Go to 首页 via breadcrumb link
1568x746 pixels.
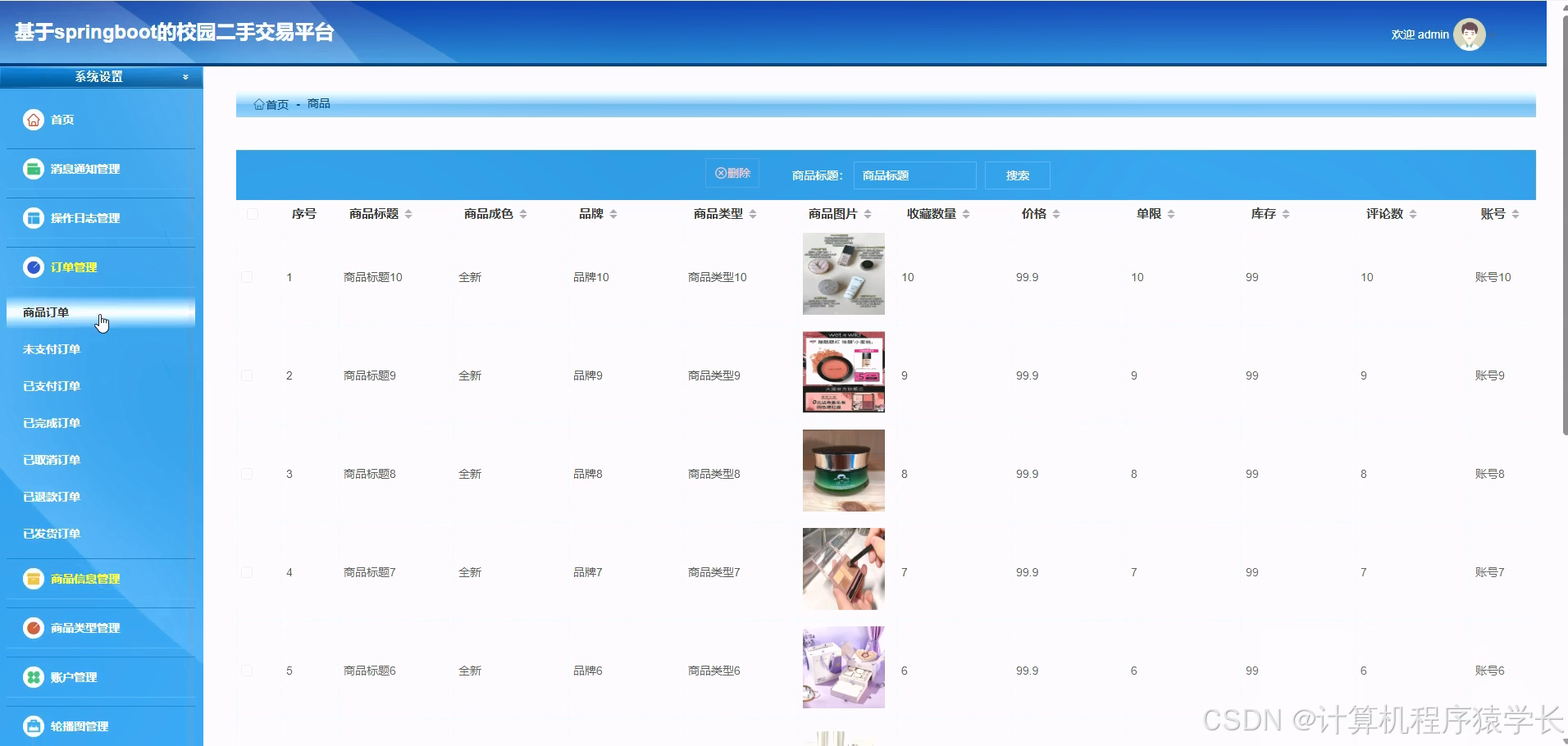tap(277, 104)
